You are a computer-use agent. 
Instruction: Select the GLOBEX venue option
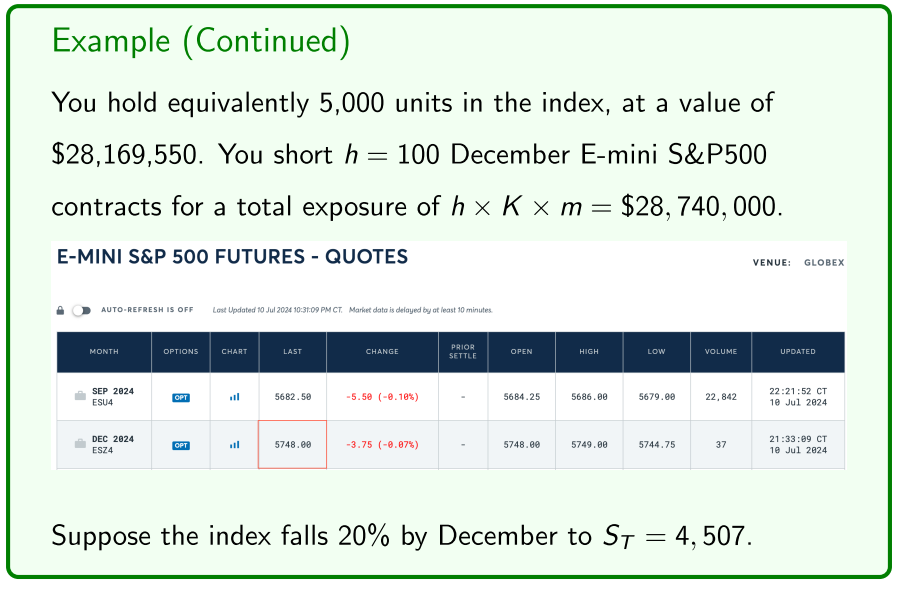click(825, 263)
